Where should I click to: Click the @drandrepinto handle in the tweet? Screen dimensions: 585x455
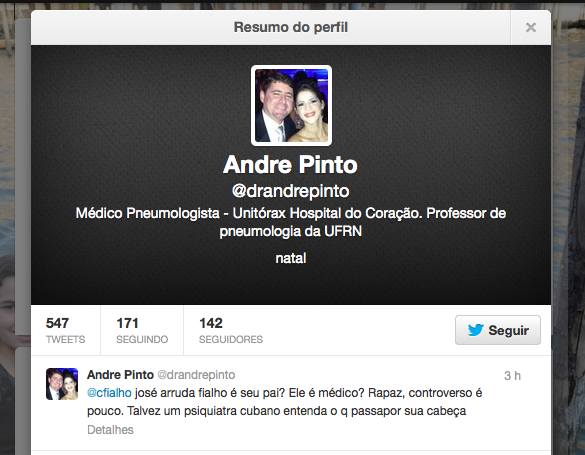coord(196,375)
